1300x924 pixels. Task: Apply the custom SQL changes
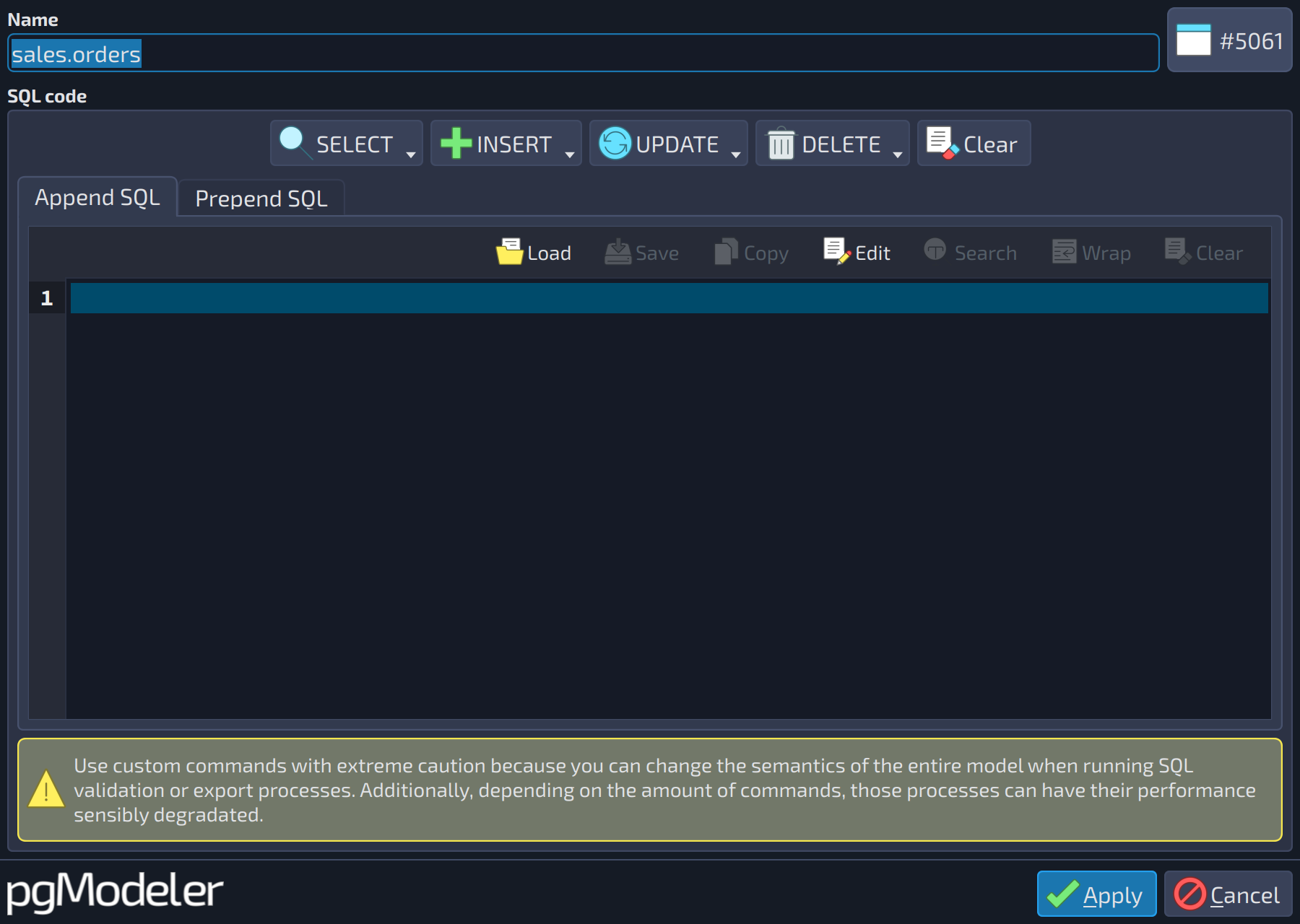[x=1096, y=894]
